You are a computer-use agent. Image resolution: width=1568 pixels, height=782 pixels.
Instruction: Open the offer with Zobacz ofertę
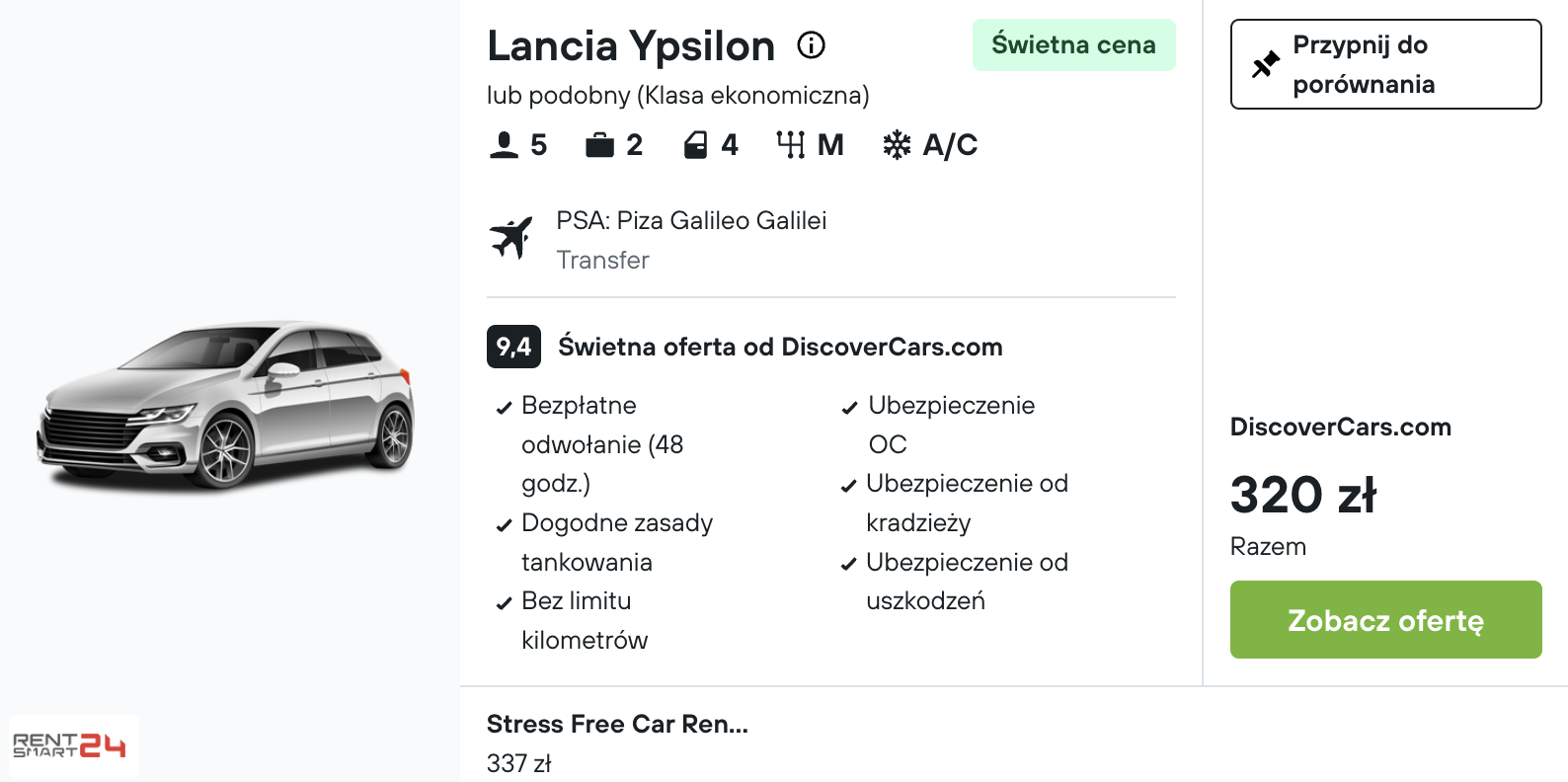[x=1385, y=620]
